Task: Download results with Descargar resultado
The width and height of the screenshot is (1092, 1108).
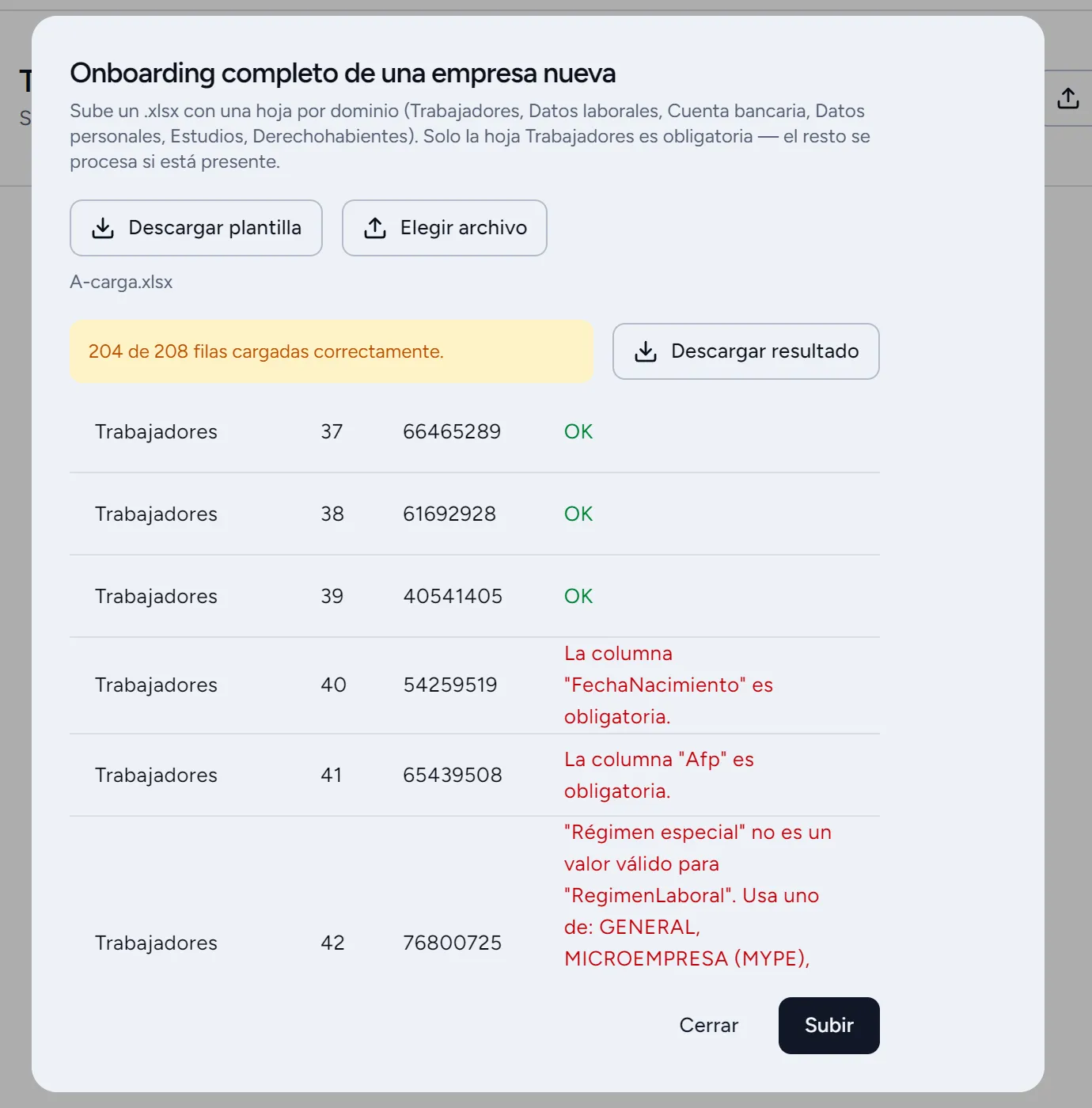Action: pyautogui.click(x=746, y=351)
